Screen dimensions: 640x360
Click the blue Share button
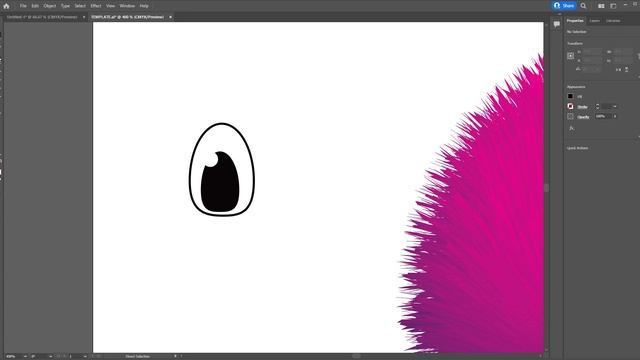[564, 6]
